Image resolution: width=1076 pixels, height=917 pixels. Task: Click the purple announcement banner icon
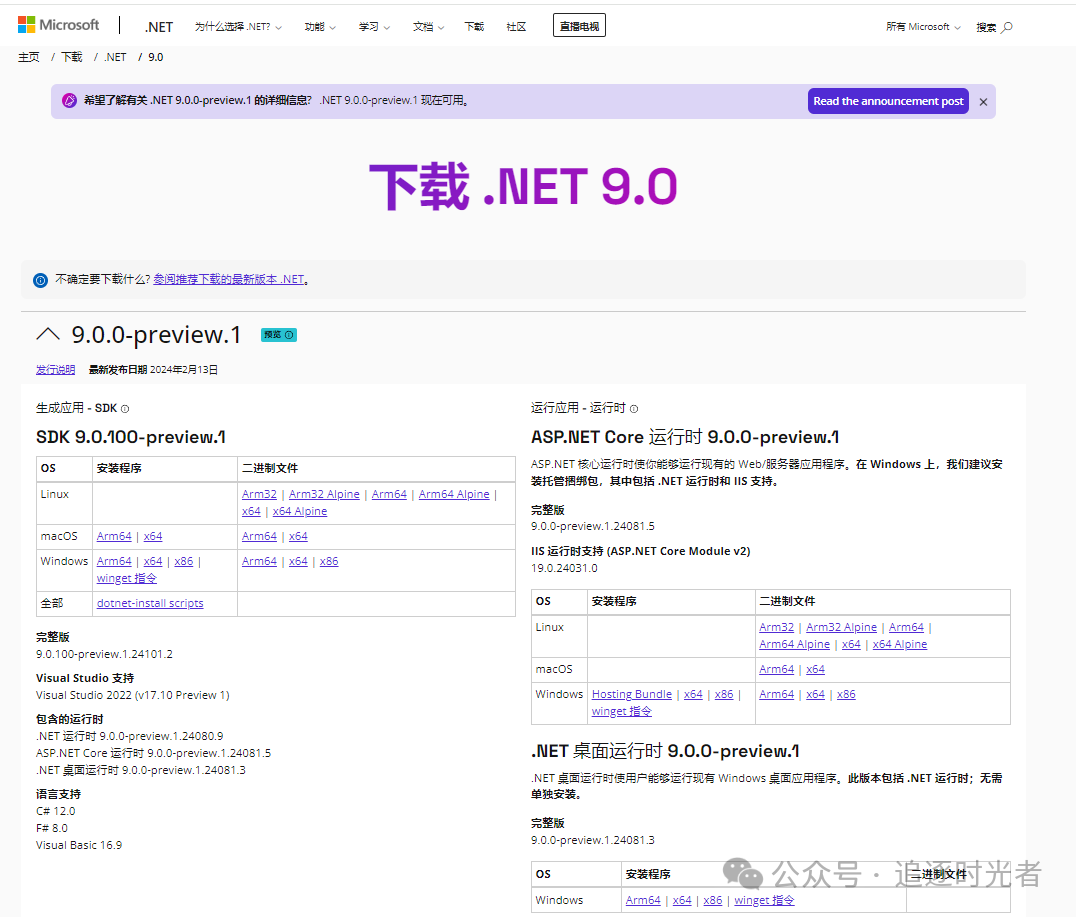69,100
